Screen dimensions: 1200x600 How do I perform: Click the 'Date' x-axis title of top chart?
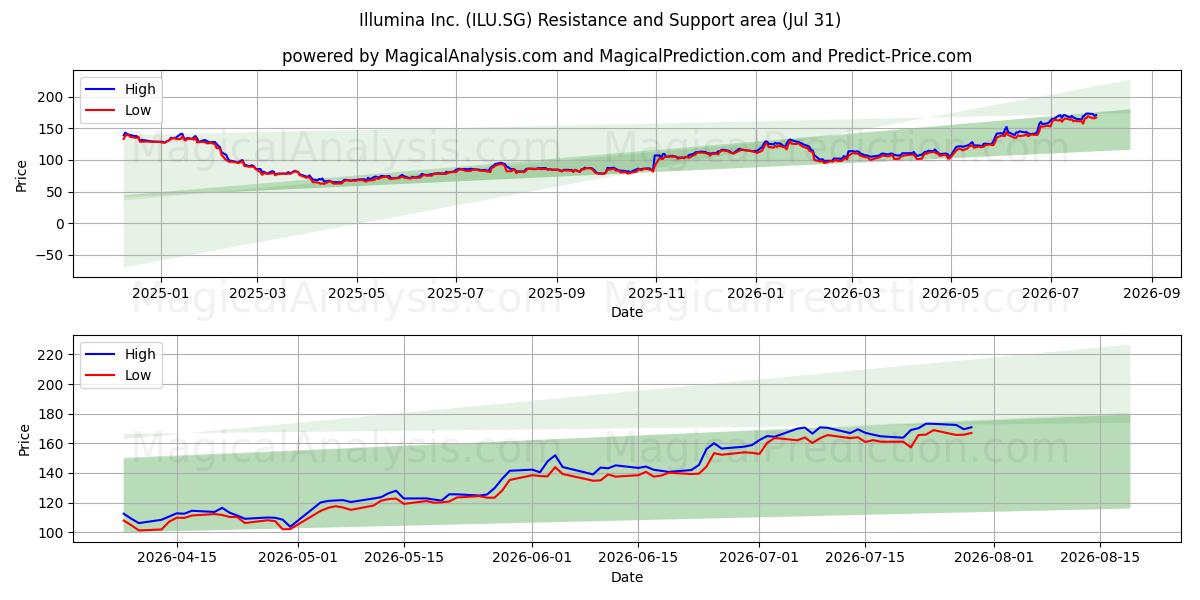click(x=627, y=313)
